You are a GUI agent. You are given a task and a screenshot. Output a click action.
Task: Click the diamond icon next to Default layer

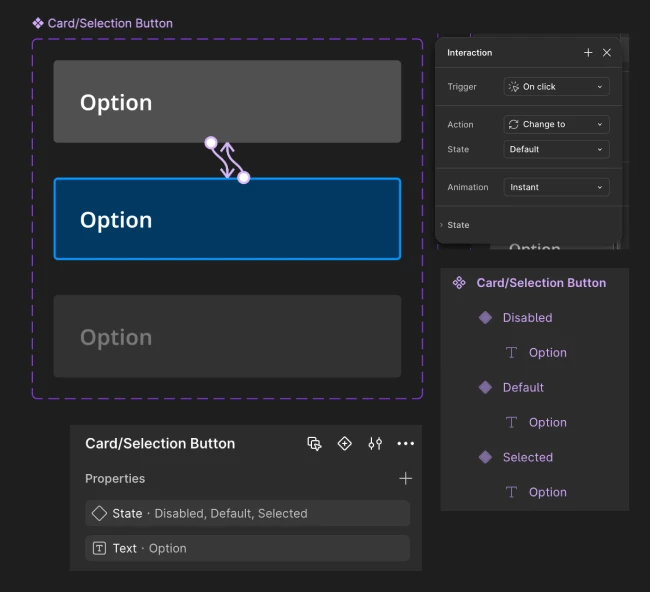pyautogui.click(x=485, y=388)
